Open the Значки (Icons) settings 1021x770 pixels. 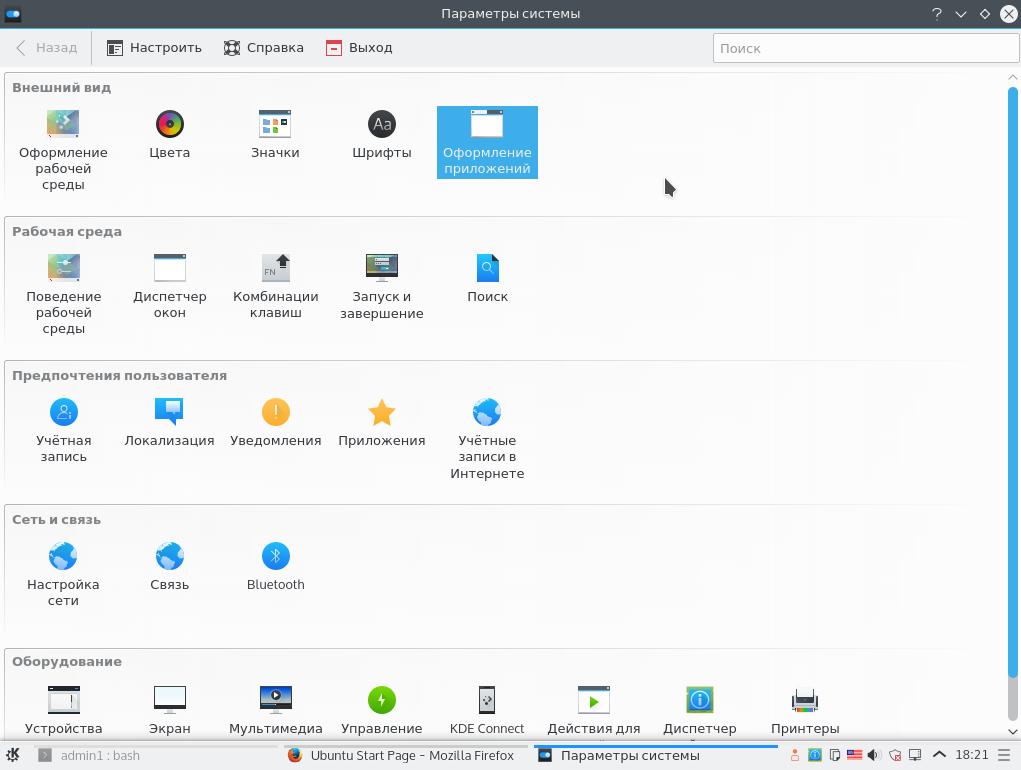(x=275, y=135)
